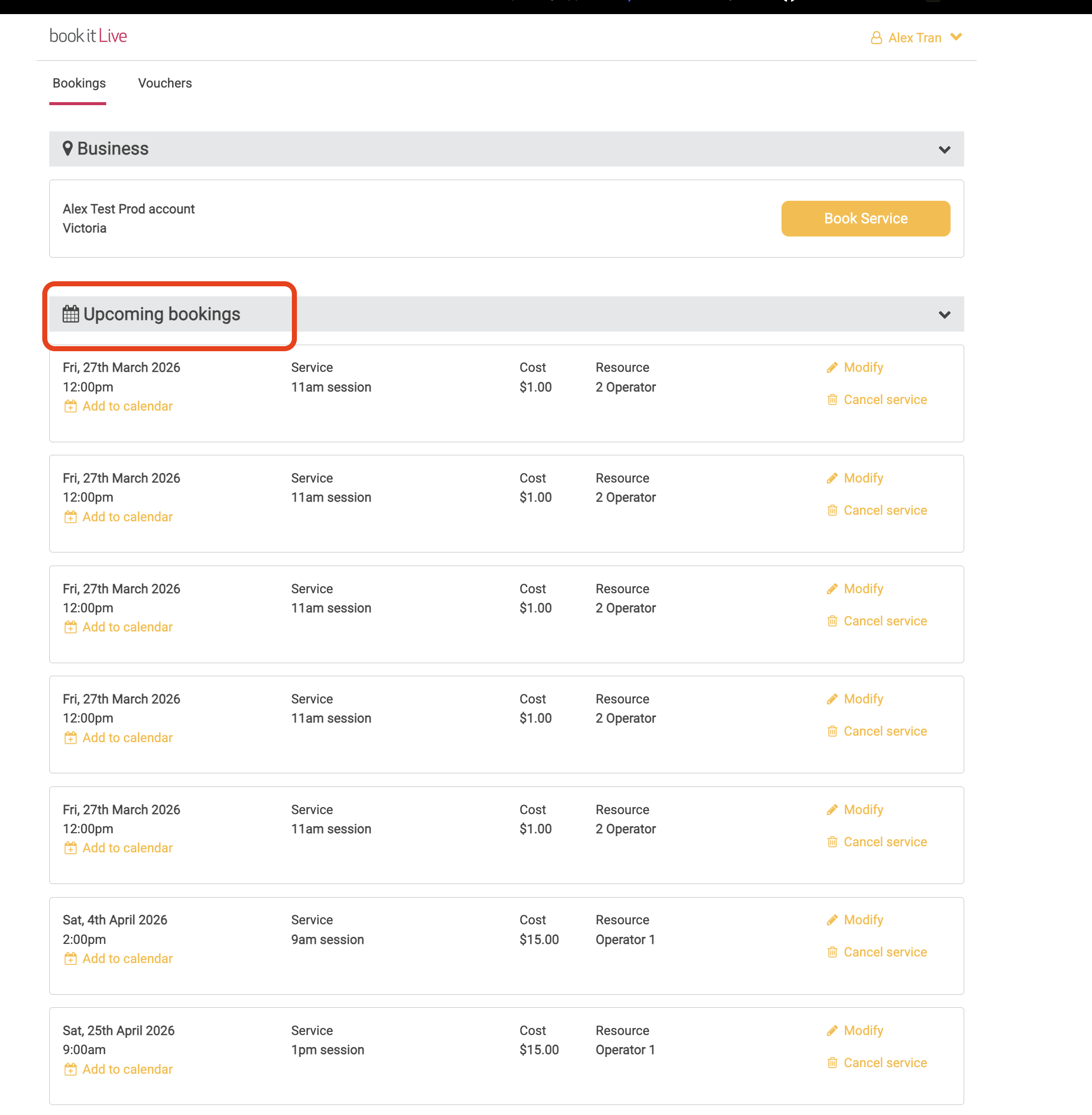This screenshot has width=1092, height=1115.
Task: Click pencil icon on 4th April booking
Action: pos(832,920)
